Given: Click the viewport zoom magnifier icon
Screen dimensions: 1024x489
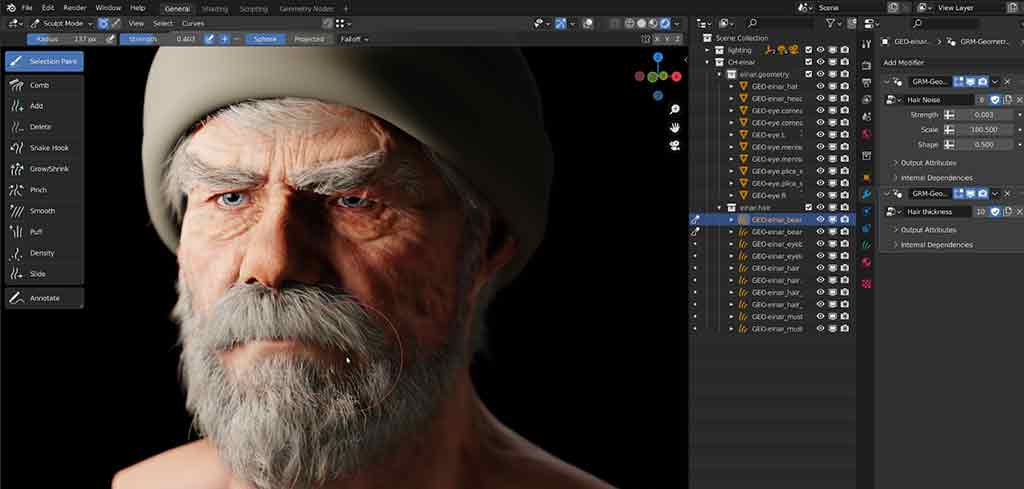Looking at the screenshot, I should click(675, 109).
